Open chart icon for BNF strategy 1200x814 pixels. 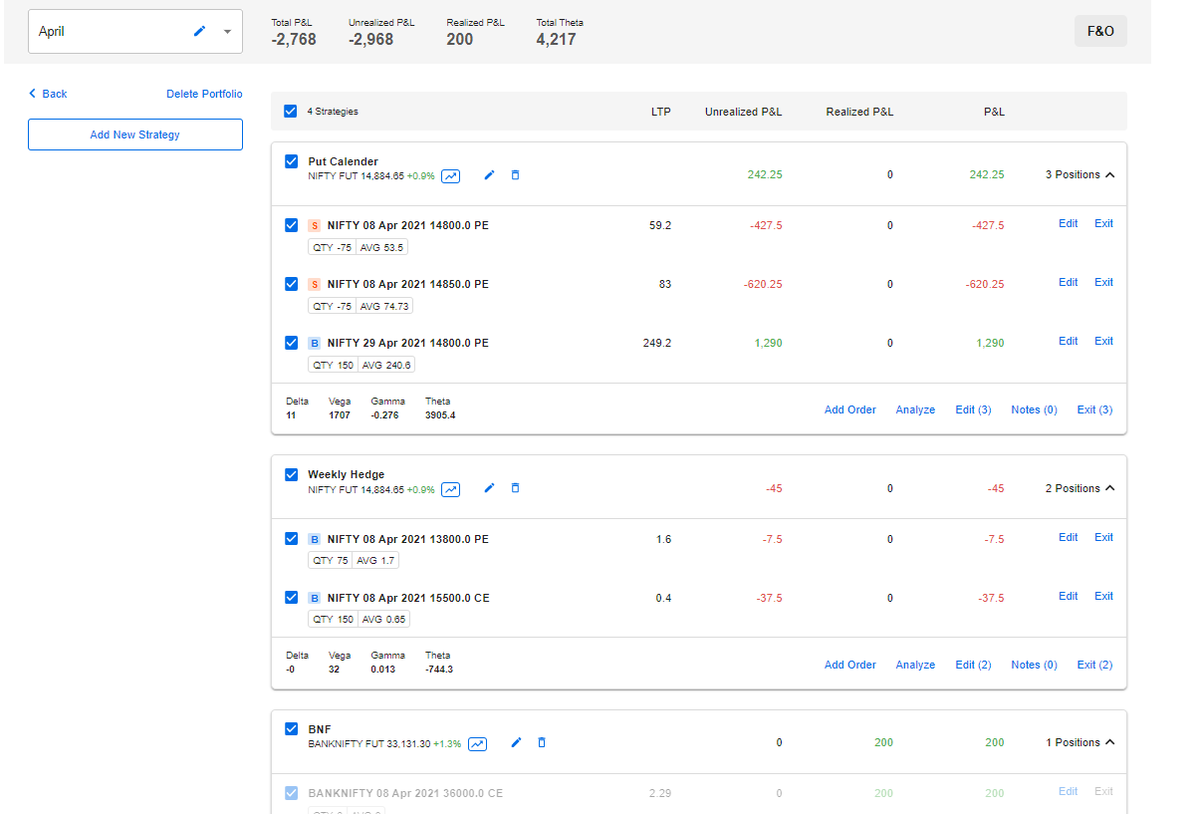pos(478,744)
